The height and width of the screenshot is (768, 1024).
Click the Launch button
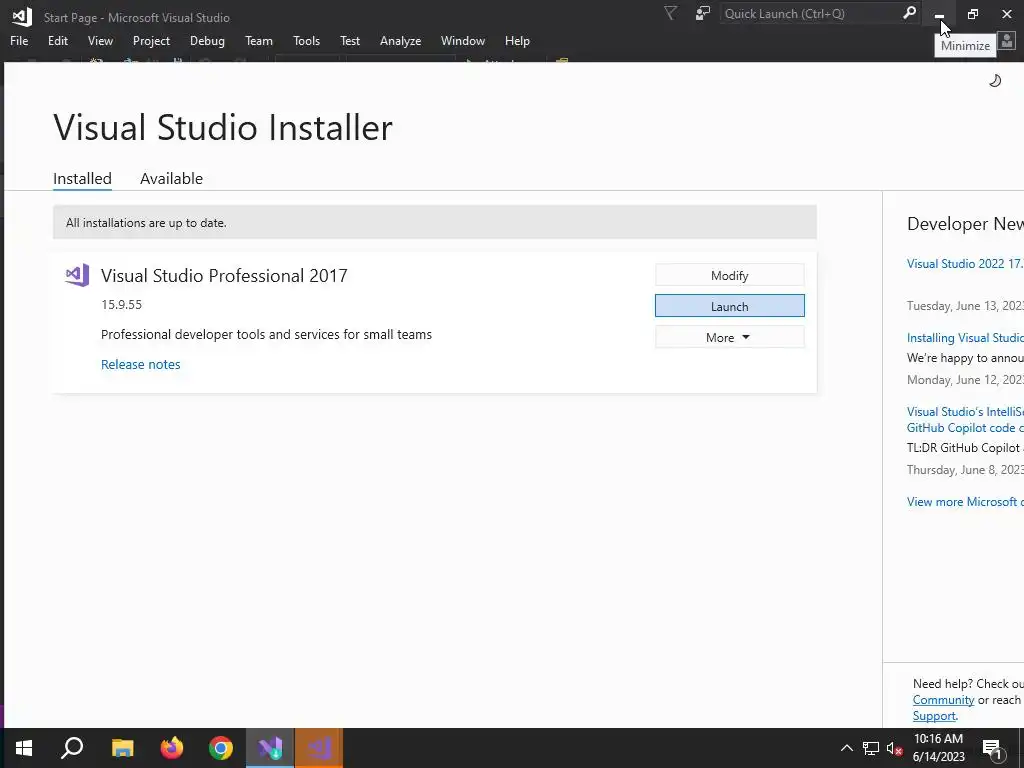pyautogui.click(x=729, y=306)
